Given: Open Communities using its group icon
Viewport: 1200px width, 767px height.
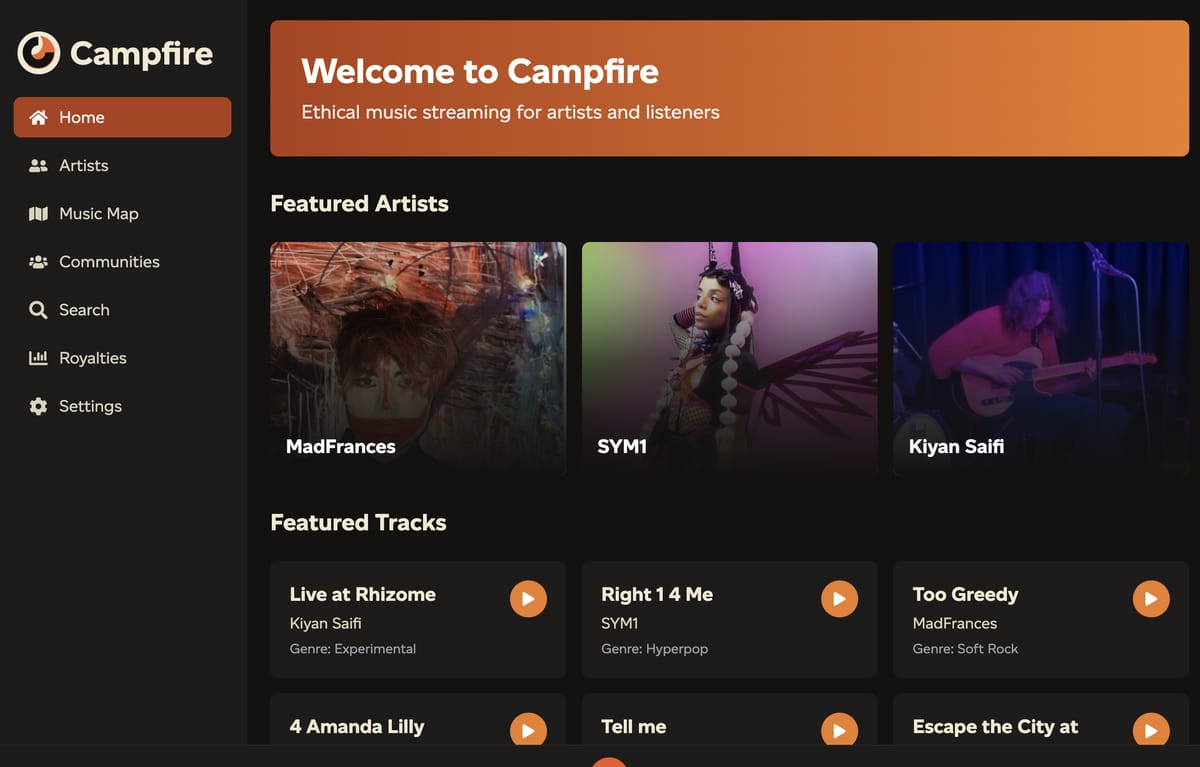Looking at the screenshot, I should coord(37,261).
